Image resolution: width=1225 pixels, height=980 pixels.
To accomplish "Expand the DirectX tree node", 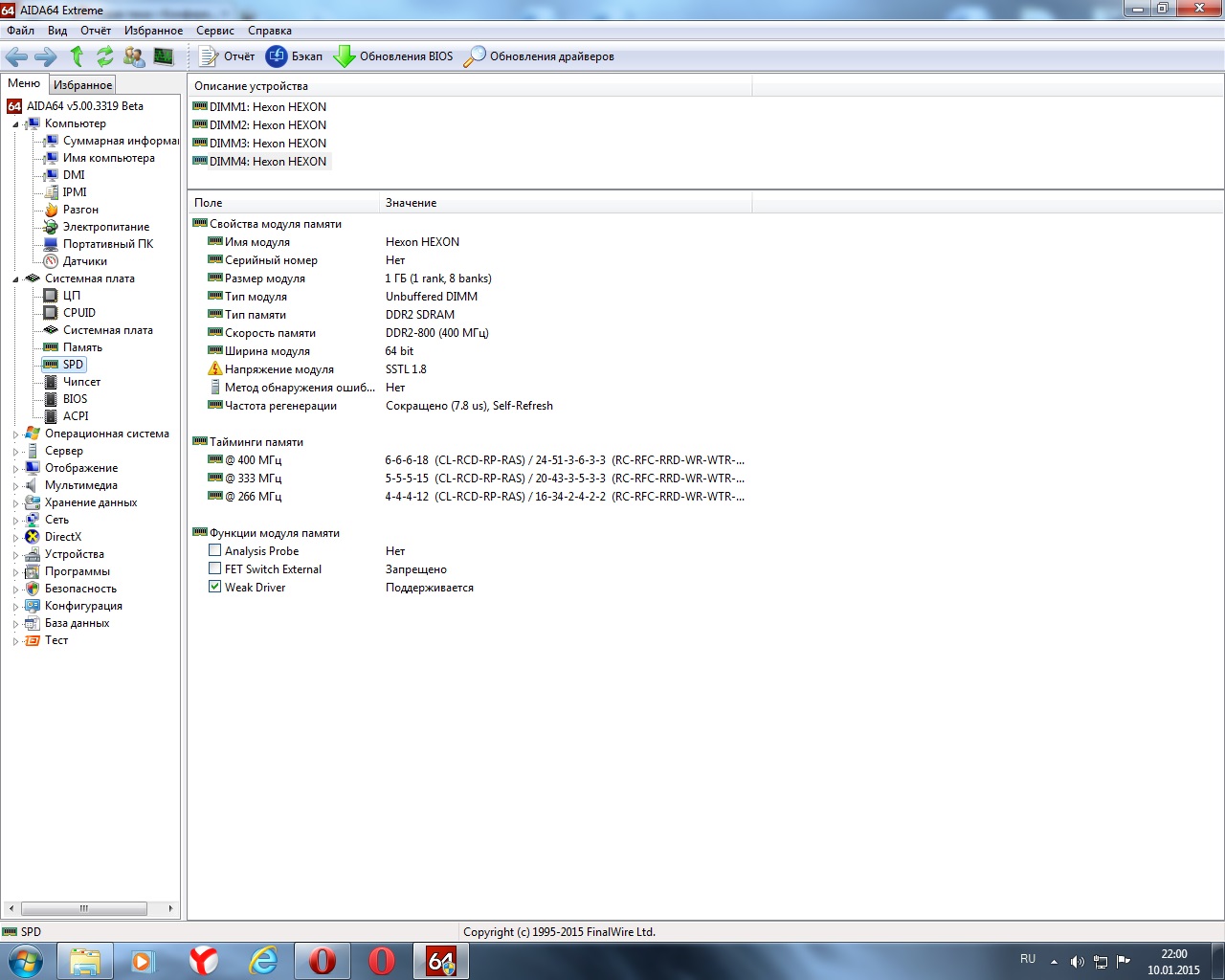I will [x=15, y=537].
